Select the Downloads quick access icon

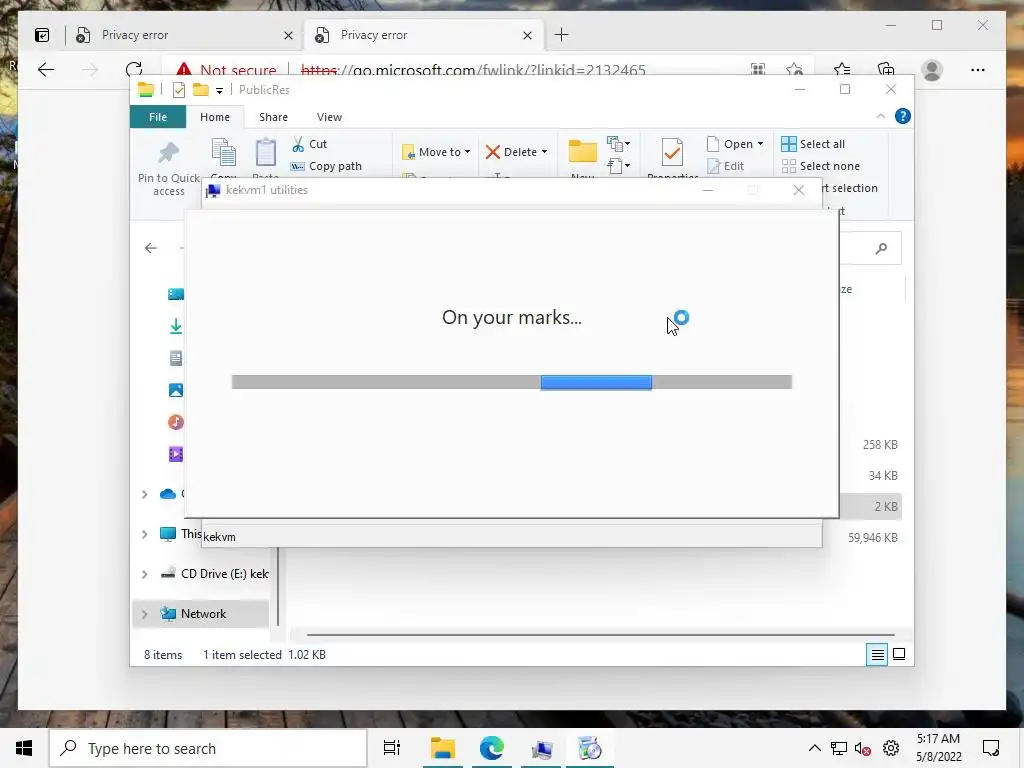point(176,326)
